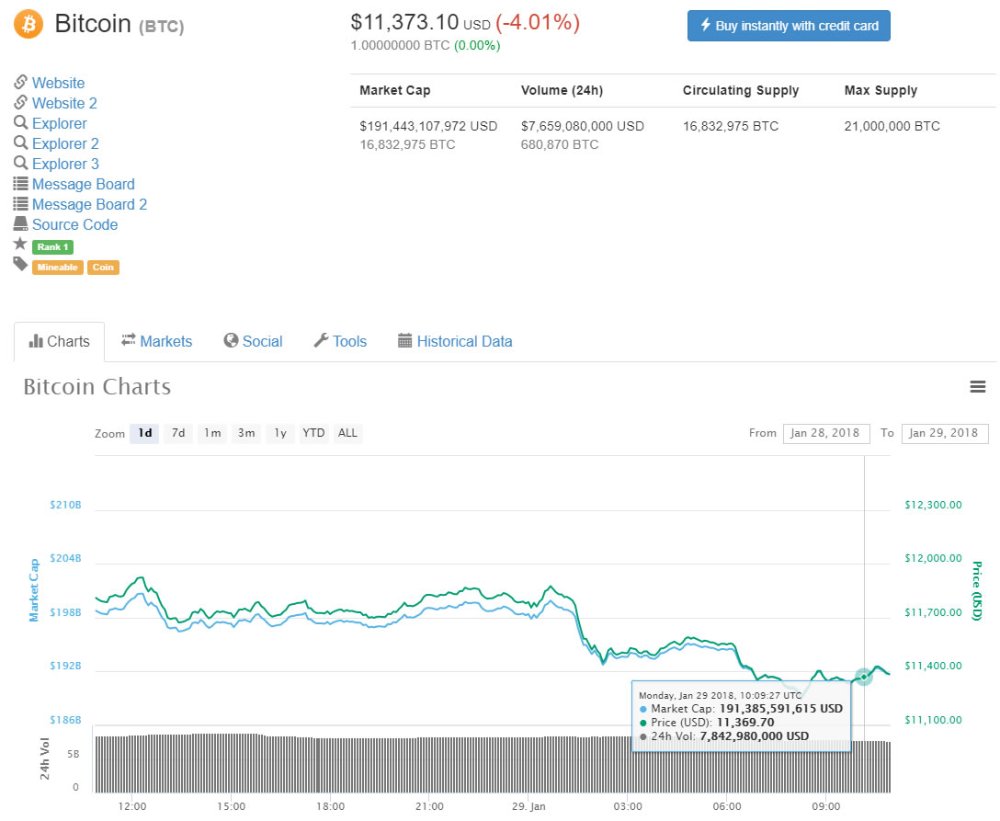
Task: Click the orange Bitcoin logo icon
Action: click(x=29, y=24)
